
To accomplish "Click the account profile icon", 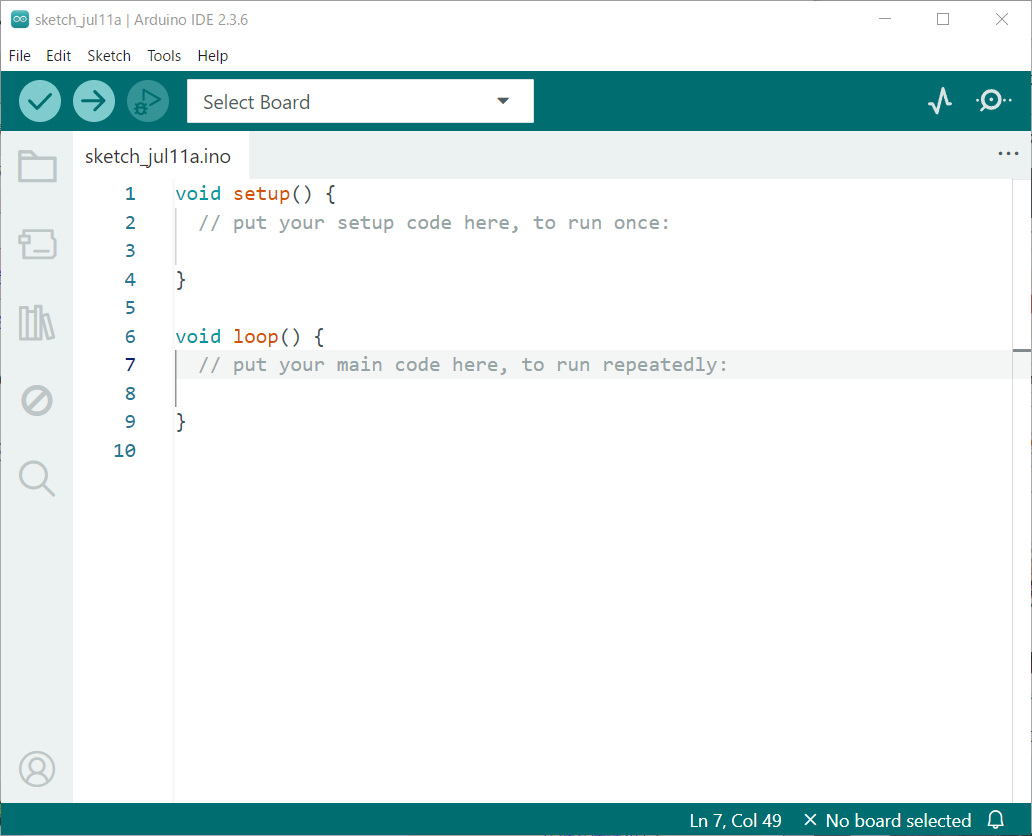I will [37, 769].
